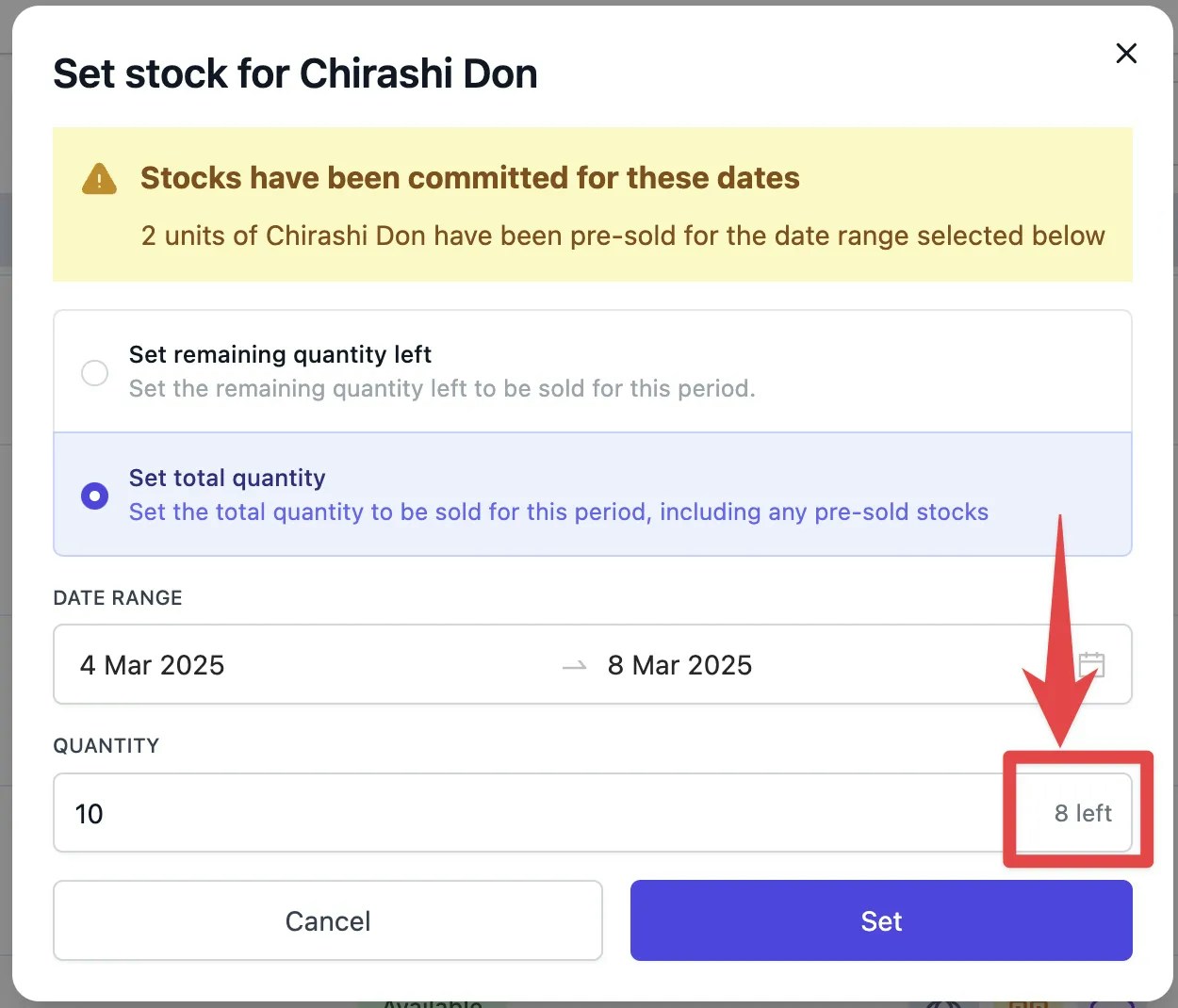Click the arrow between the two dates
Image resolution: width=1178 pixels, height=1008 pixels.
point(573,664)
